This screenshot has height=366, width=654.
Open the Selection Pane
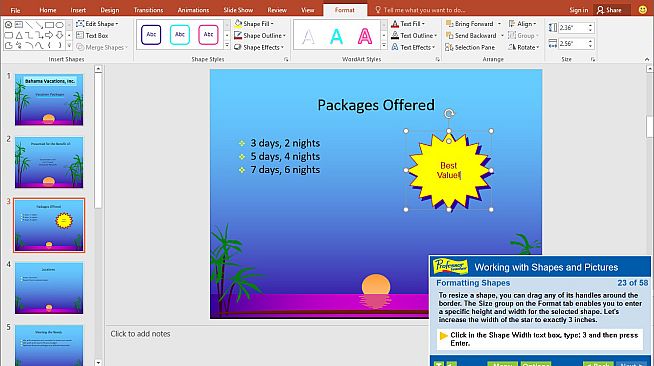[x=470, y=47]
